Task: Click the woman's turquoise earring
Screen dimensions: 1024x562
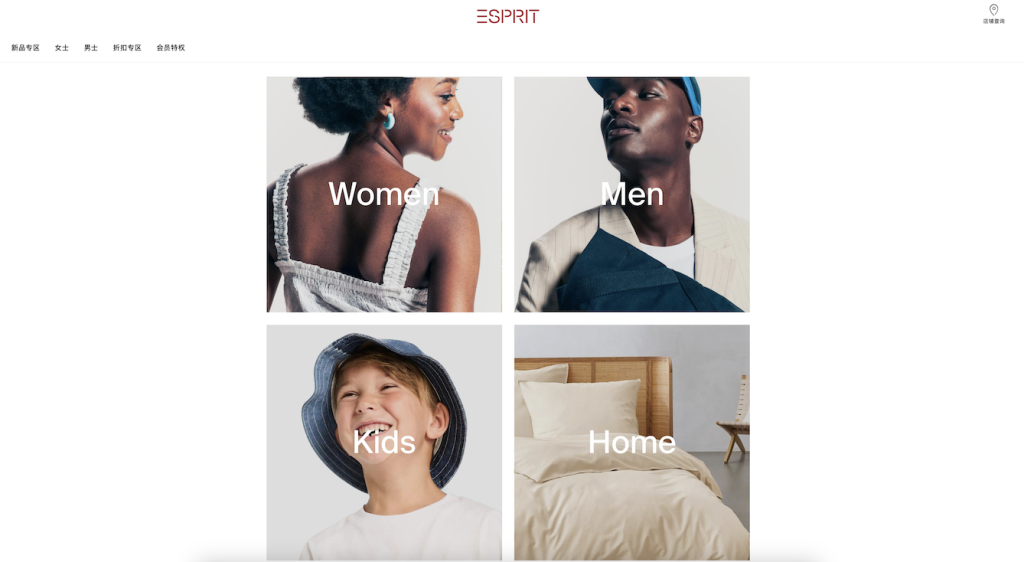Action: pyautogui.click(x=389, y=120)
